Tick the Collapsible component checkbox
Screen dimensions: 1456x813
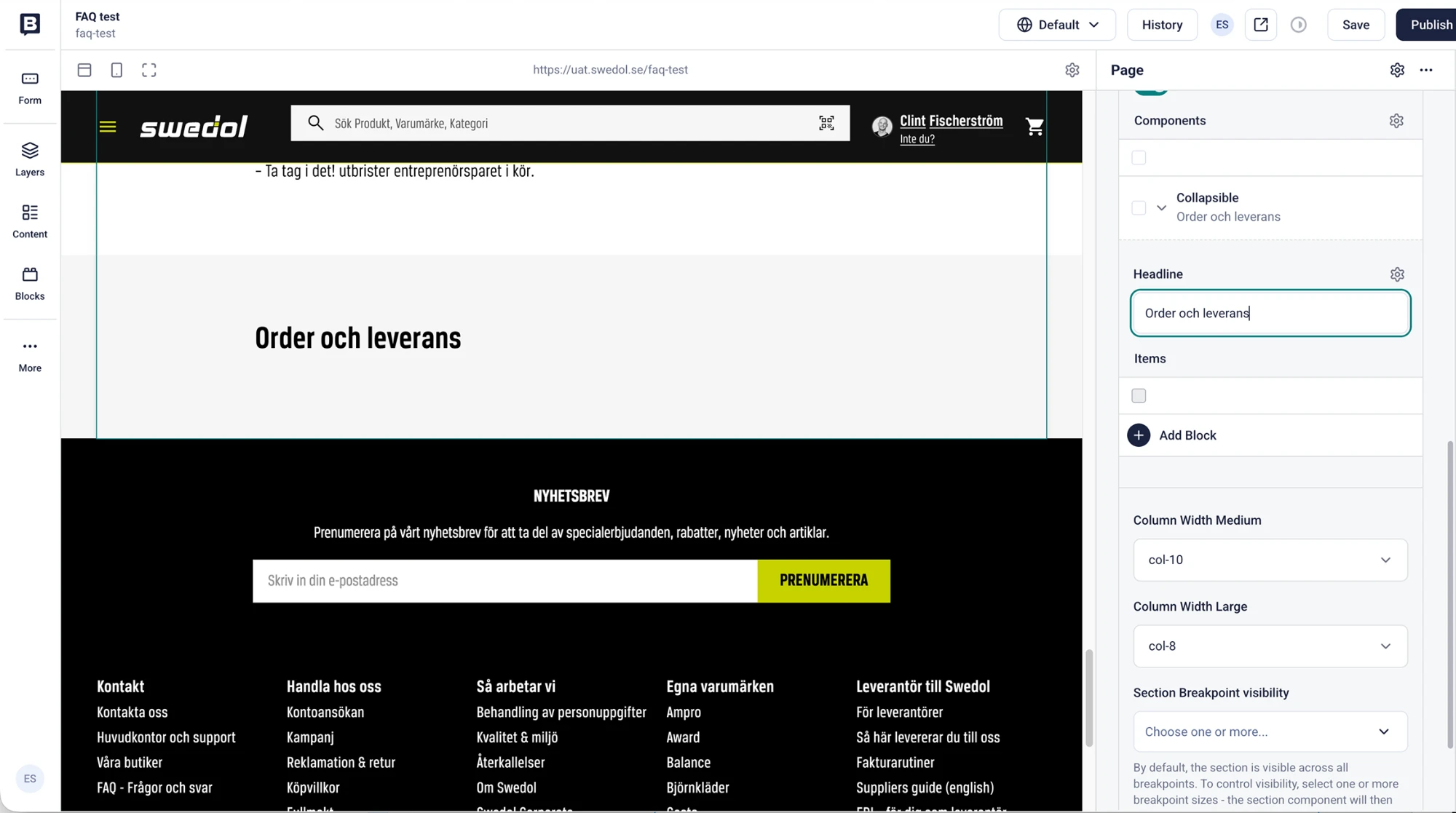(1139, 208)
